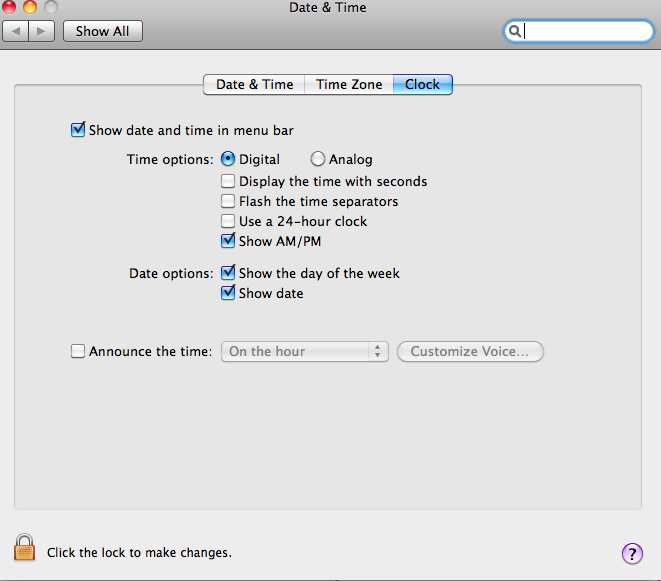Minimize the window with the yellow button
The image size is (661, 581).
click(30, 8)
